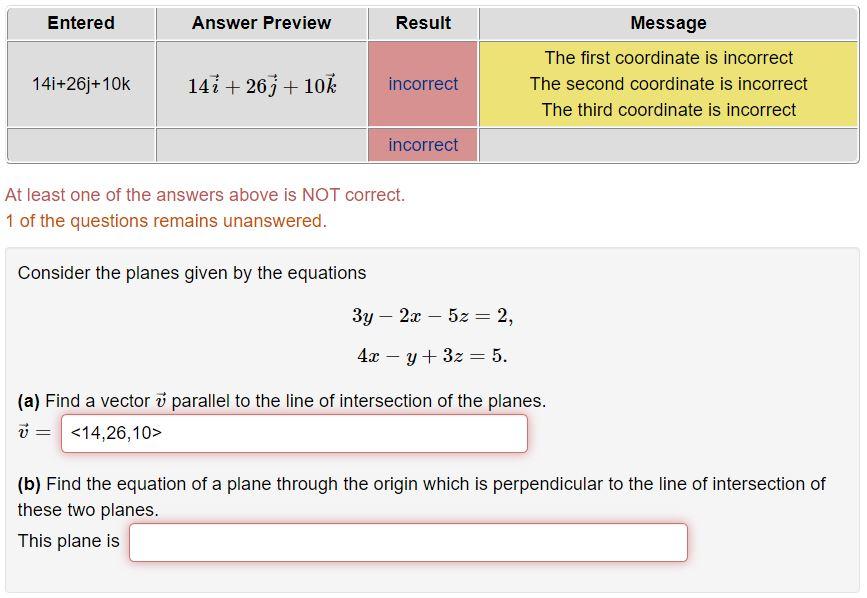Click the equation 3y−2x−5z=2
The height and width of the screenshot is (598, 867).
coord(432,314)
